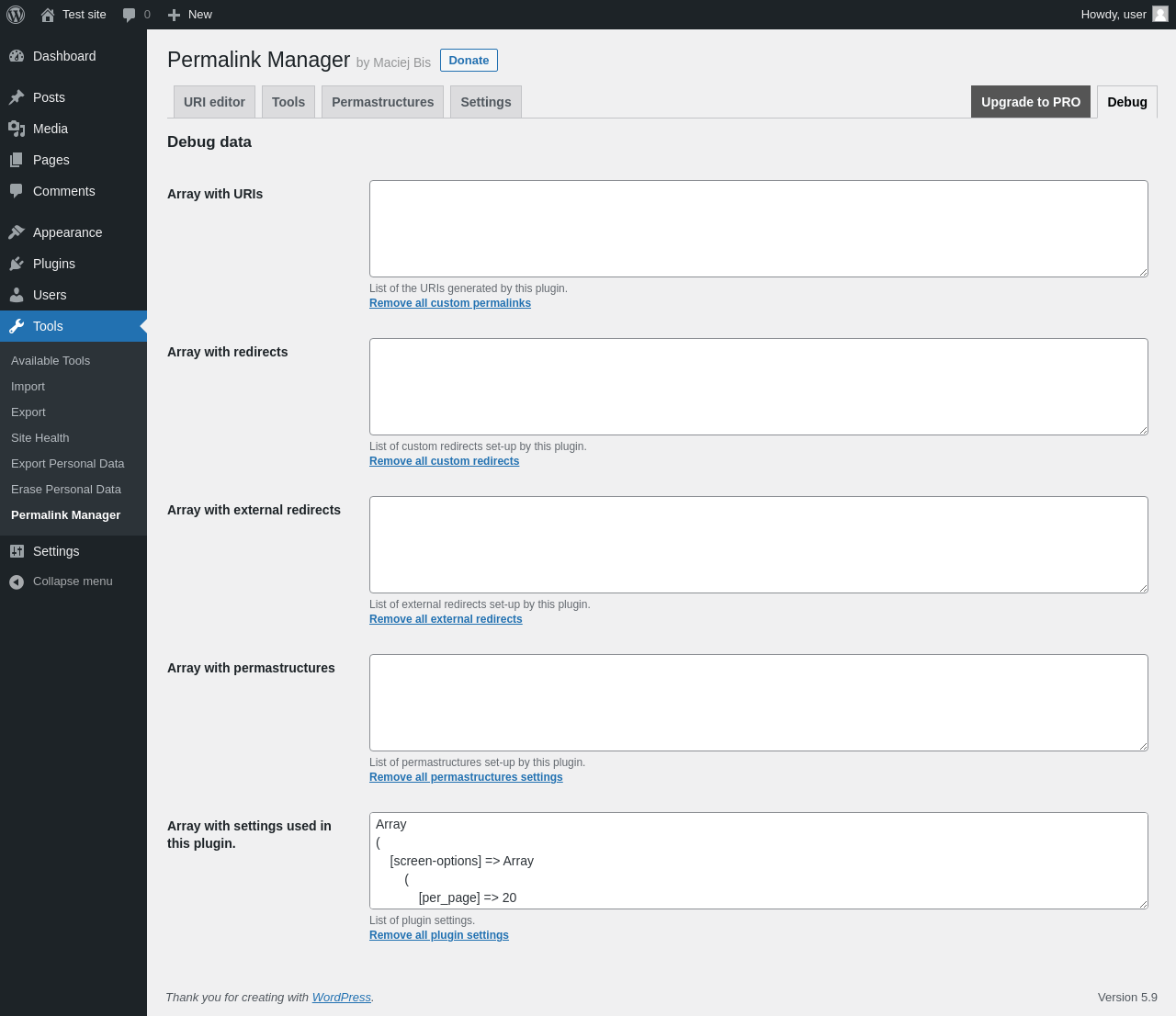
Task: Click the plus New icon
Action: click(x=174, y=15)
